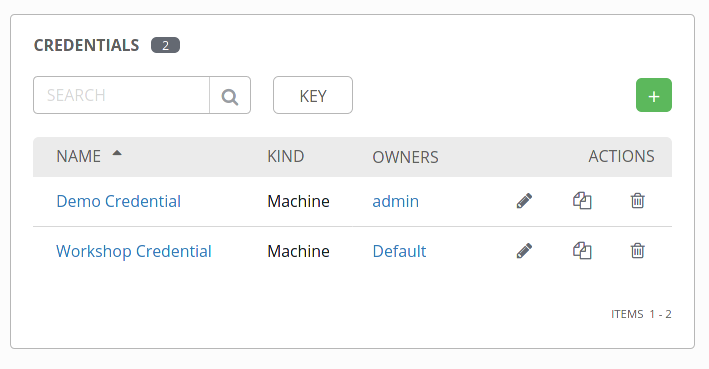Open the Workshop Credential link
This screenshot has width=709, height=369.
click(x=134, y=251)
